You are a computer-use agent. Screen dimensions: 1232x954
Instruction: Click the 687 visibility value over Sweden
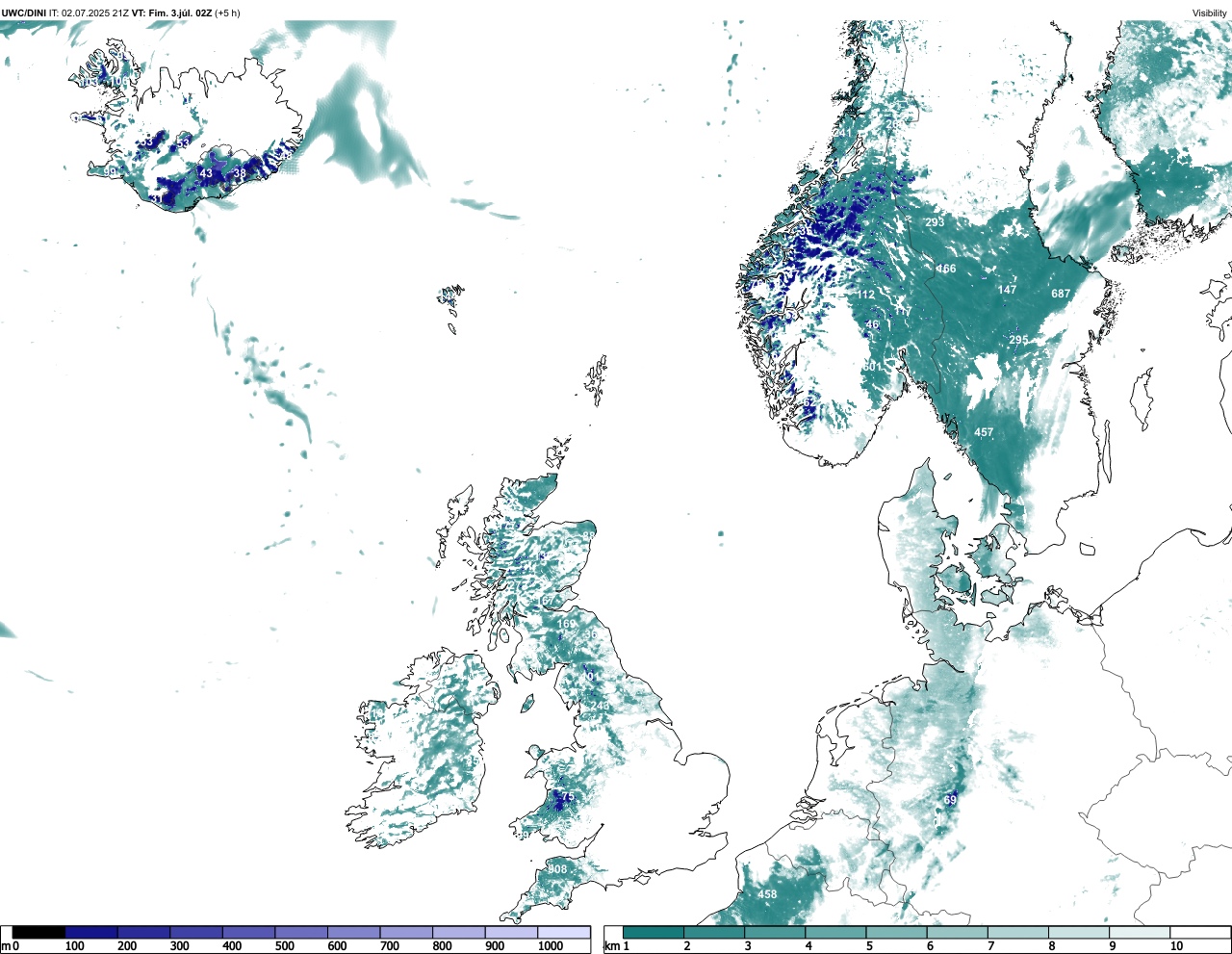(1061, 294)
